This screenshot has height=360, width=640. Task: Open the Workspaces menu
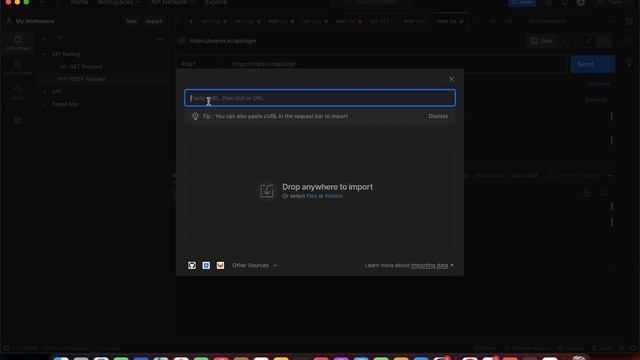click(x=118, y=2)
